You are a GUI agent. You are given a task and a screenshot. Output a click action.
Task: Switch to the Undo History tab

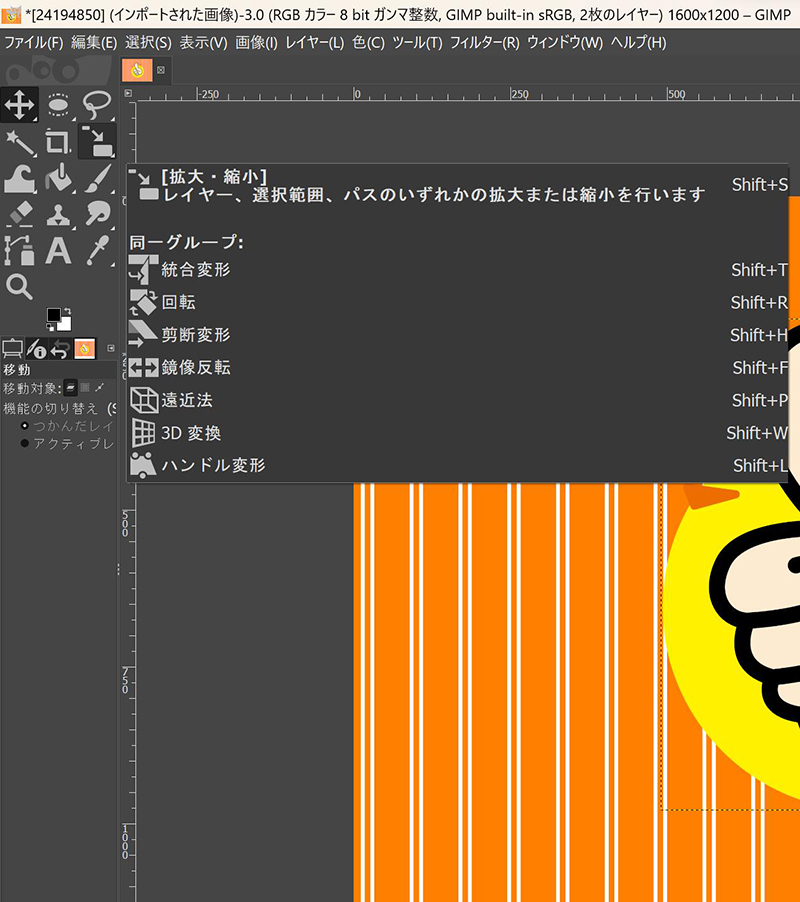pyautogui.click(x=60, y=348)
